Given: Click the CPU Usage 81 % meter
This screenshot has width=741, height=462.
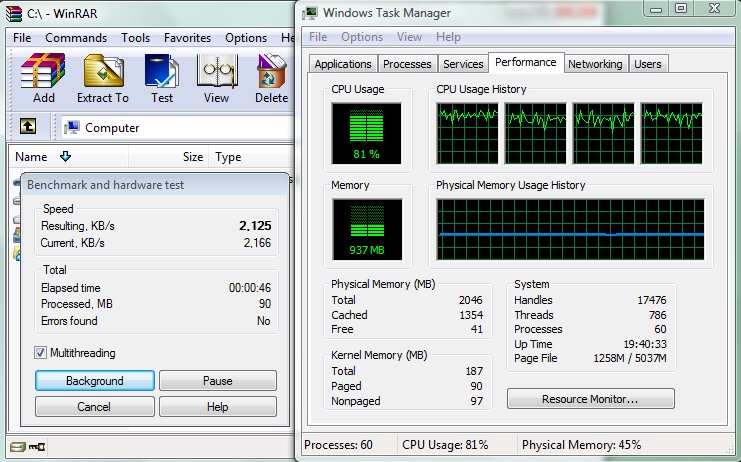Looking at the screenshot, I should (x=366, y=133).
